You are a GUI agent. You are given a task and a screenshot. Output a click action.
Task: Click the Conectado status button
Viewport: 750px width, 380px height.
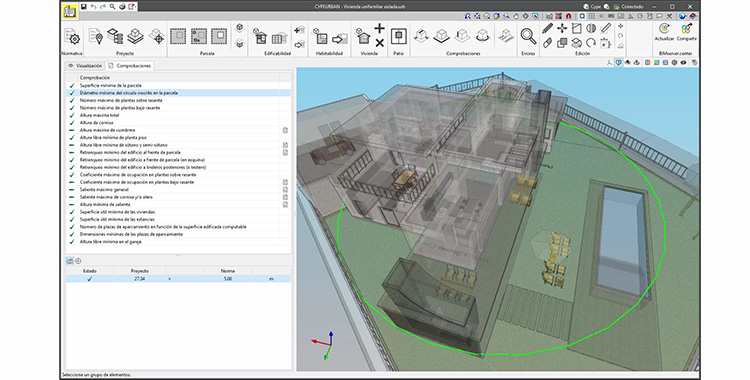[x=629, y=7]
